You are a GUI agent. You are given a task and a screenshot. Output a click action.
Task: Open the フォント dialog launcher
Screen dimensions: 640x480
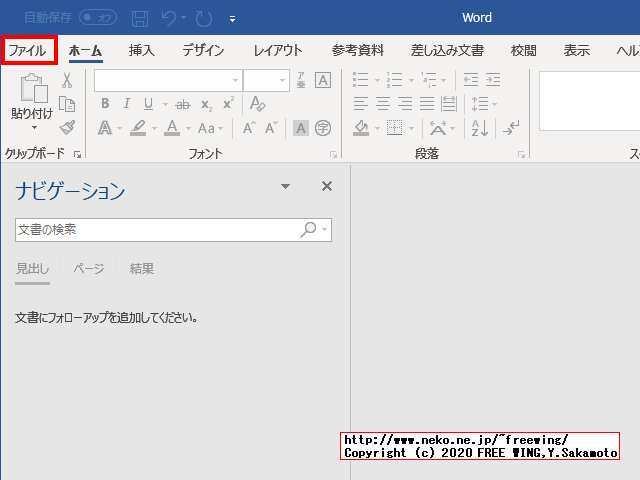(x=333, y=154)
